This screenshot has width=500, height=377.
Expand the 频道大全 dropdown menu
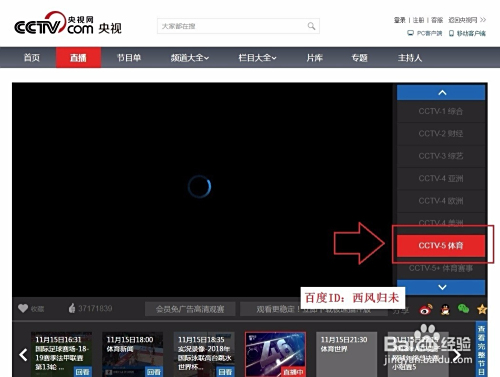(190, 58)
